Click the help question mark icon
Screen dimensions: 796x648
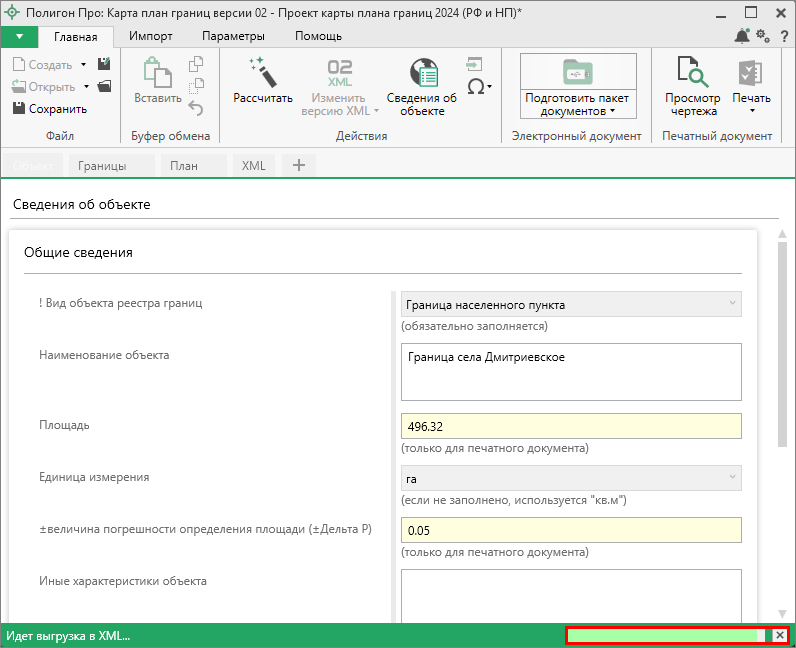pyautogui.click(x=783, y=36)
